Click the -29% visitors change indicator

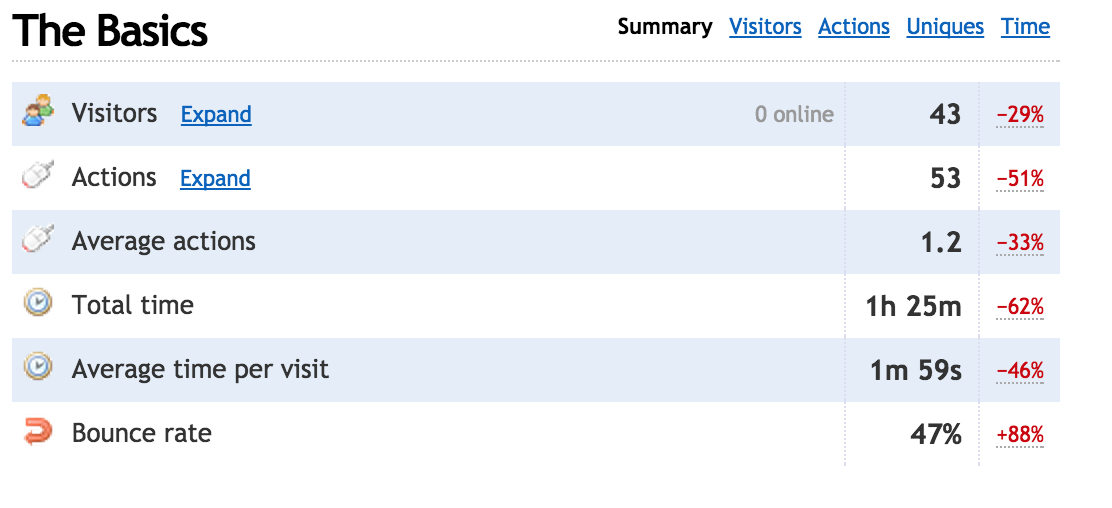[x=1020, y=115]
